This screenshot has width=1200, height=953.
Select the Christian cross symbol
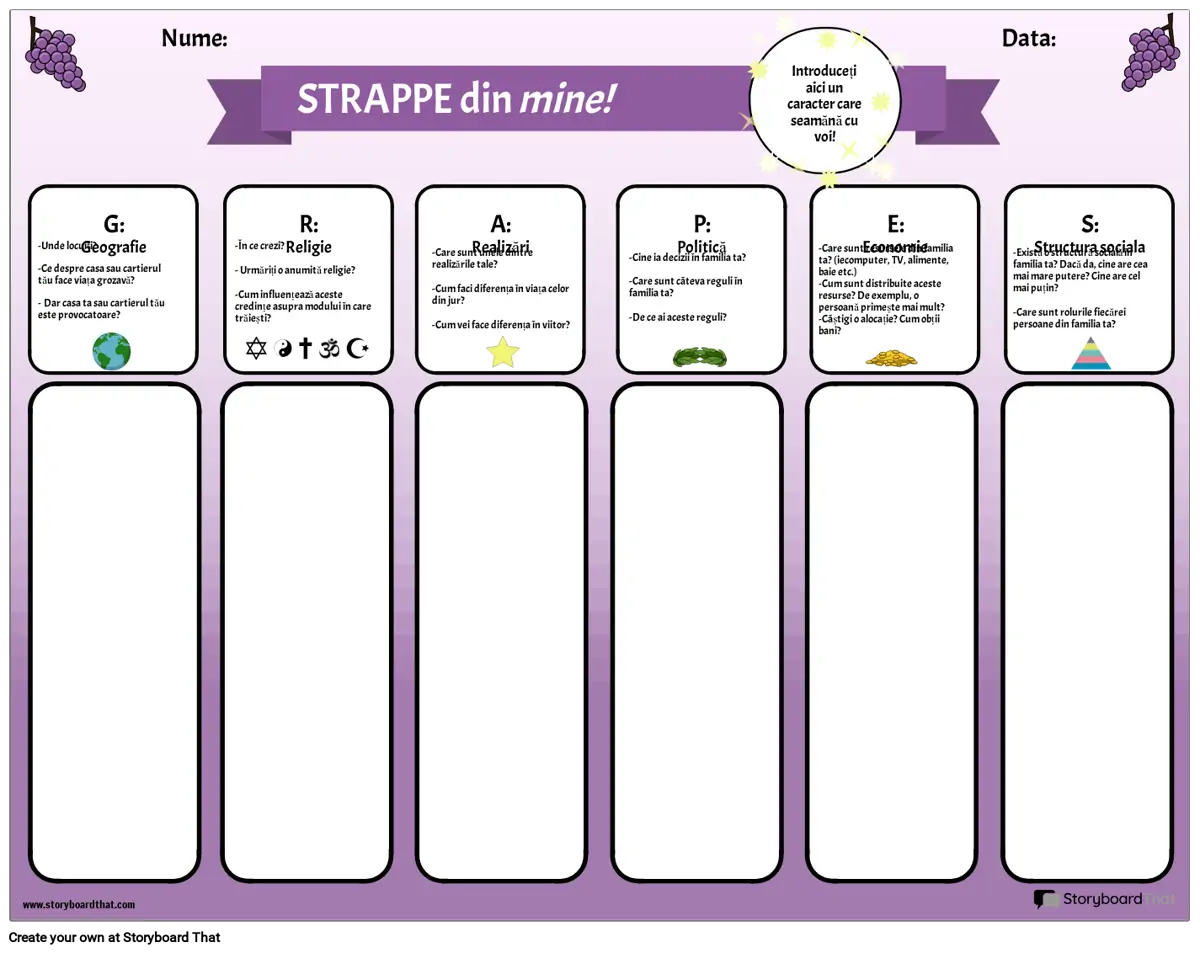coord(305,349)
